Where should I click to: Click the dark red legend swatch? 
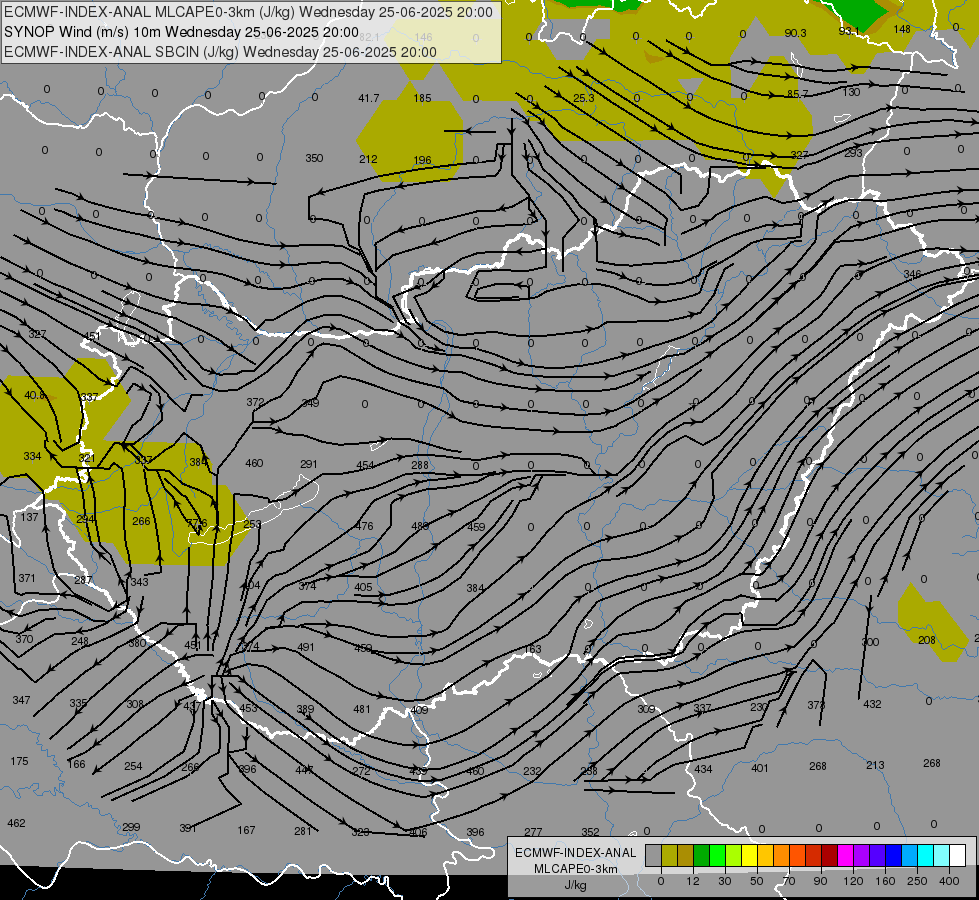[x=830, y=856]
